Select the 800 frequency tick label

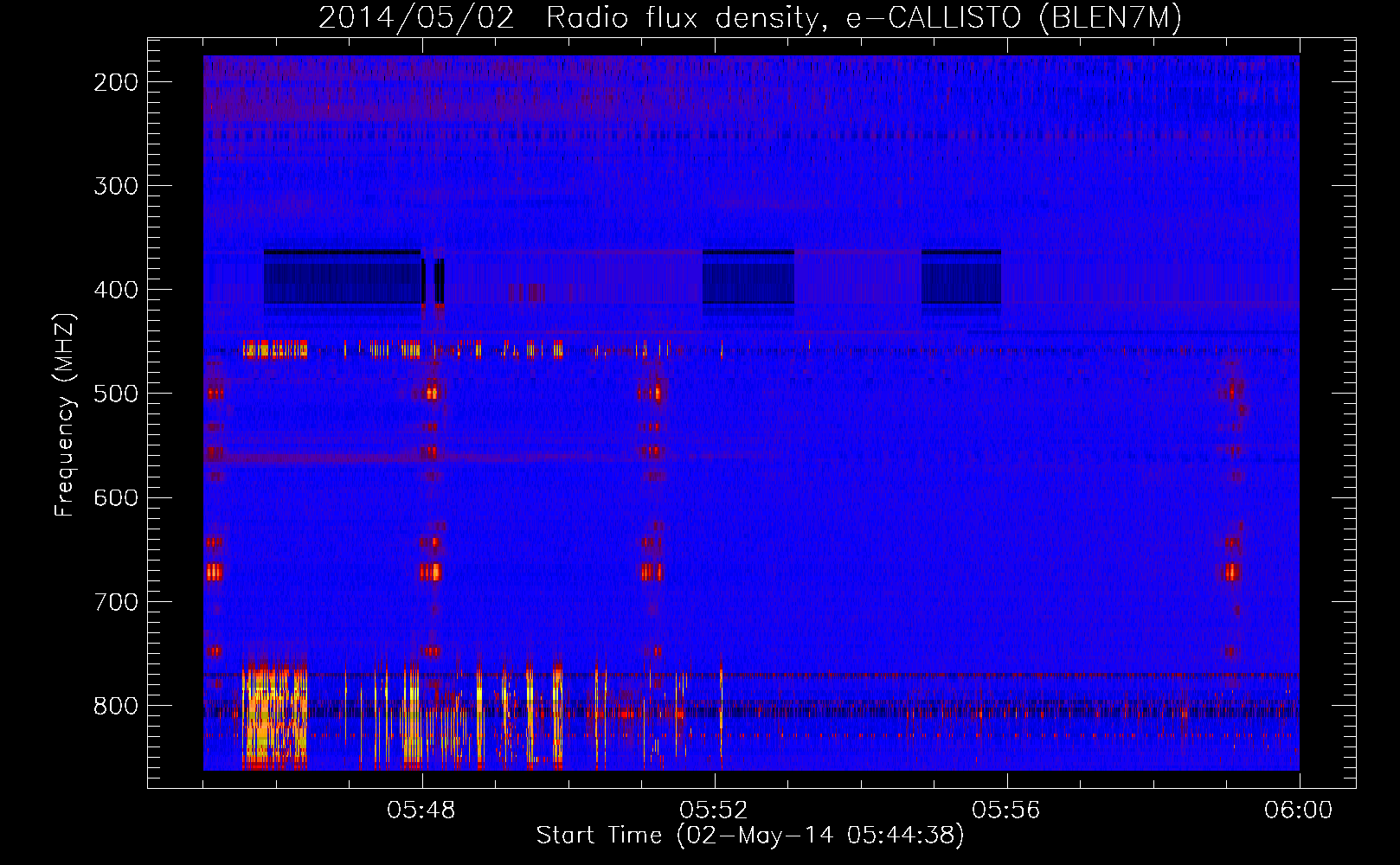click(116, 706)
